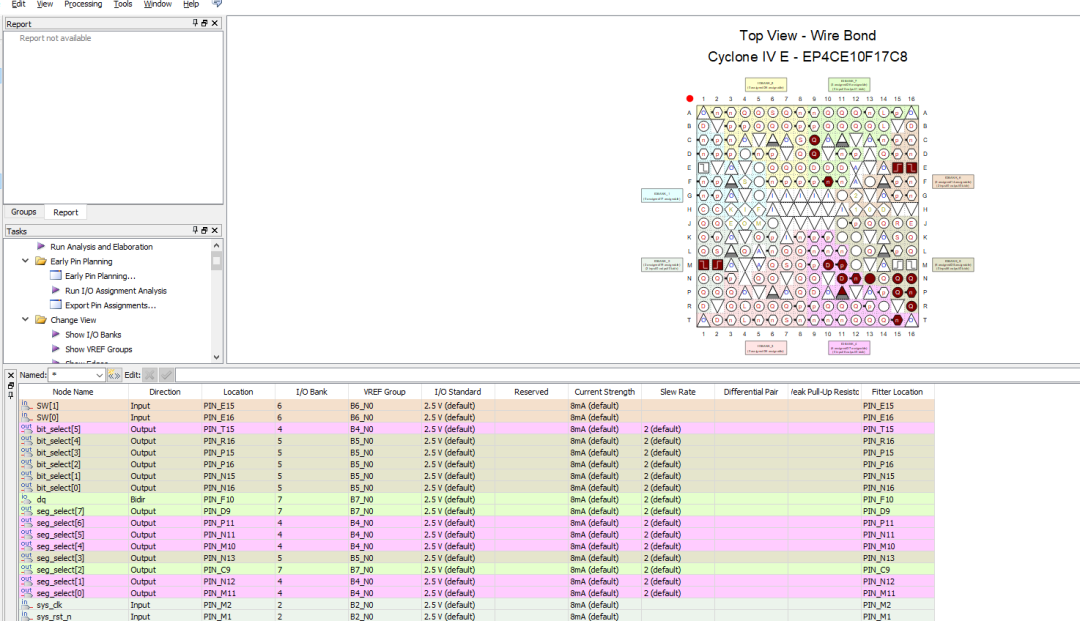Click the filter icon beside Named box
This screenshot has width=1080, height=621.
(x=114, y=374)
